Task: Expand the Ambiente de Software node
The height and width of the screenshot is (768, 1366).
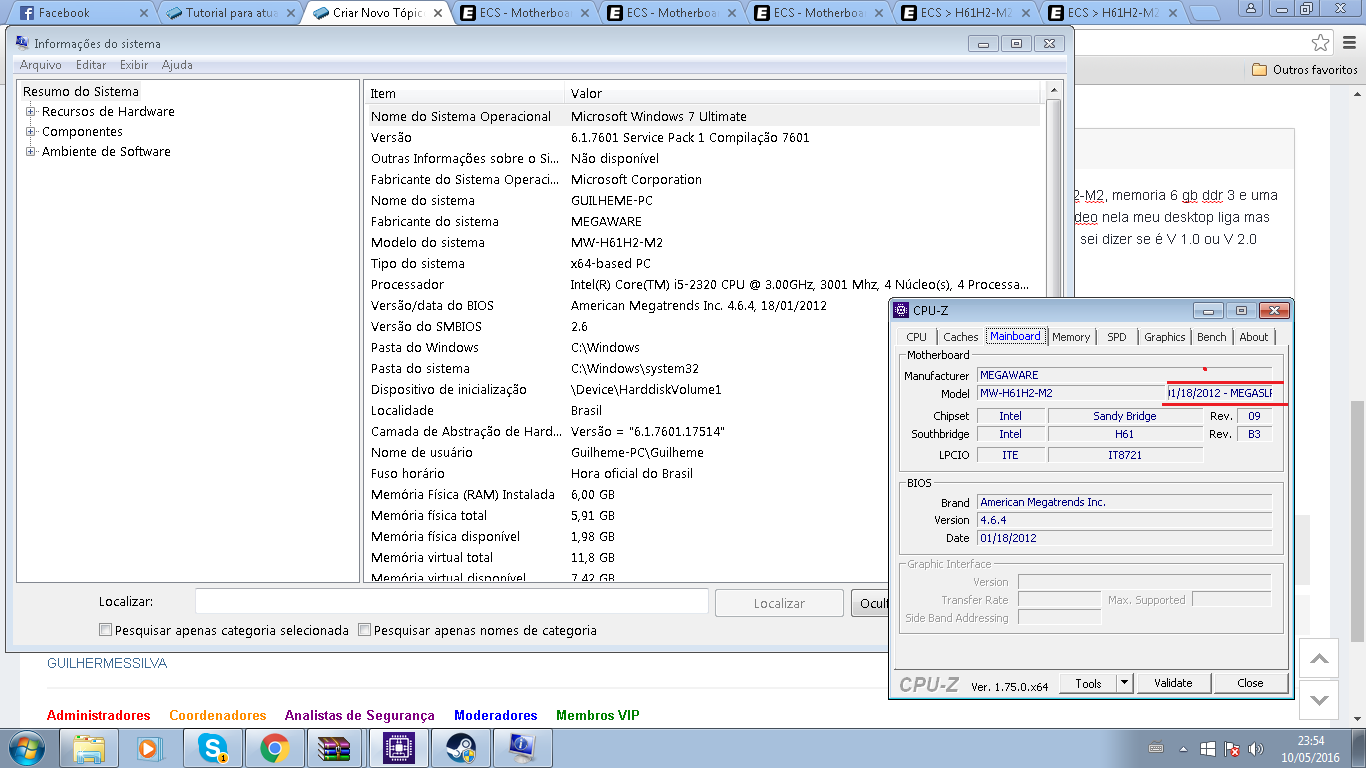Action: [31, 152]
